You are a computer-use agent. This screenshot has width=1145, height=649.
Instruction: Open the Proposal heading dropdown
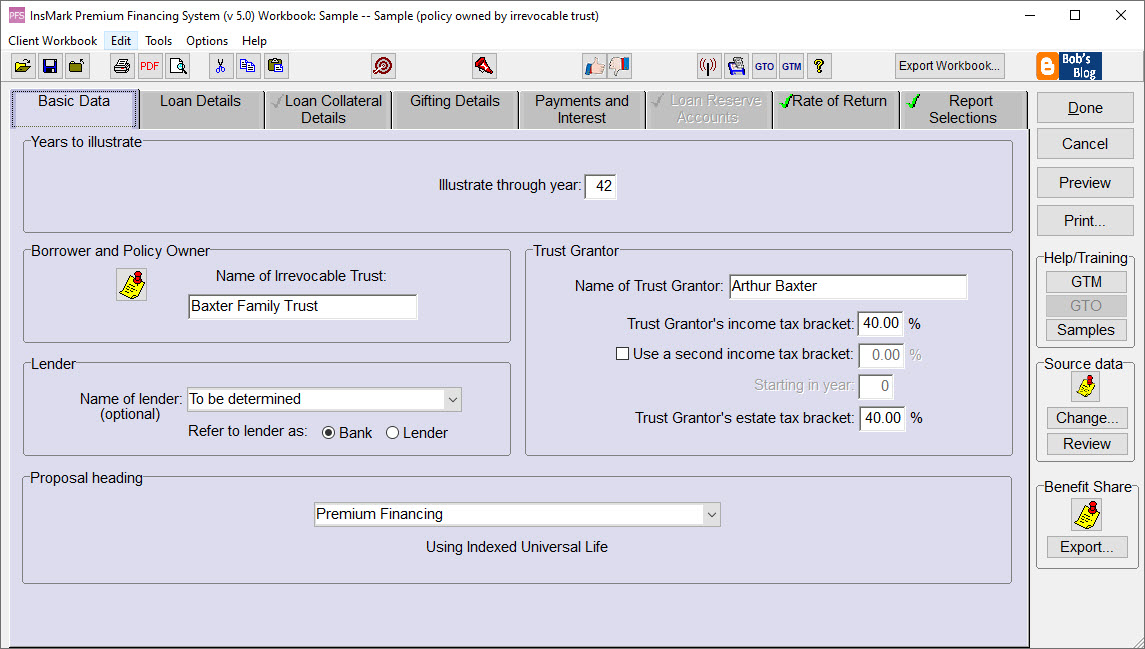pyautogui.click(x=711, y=513)
